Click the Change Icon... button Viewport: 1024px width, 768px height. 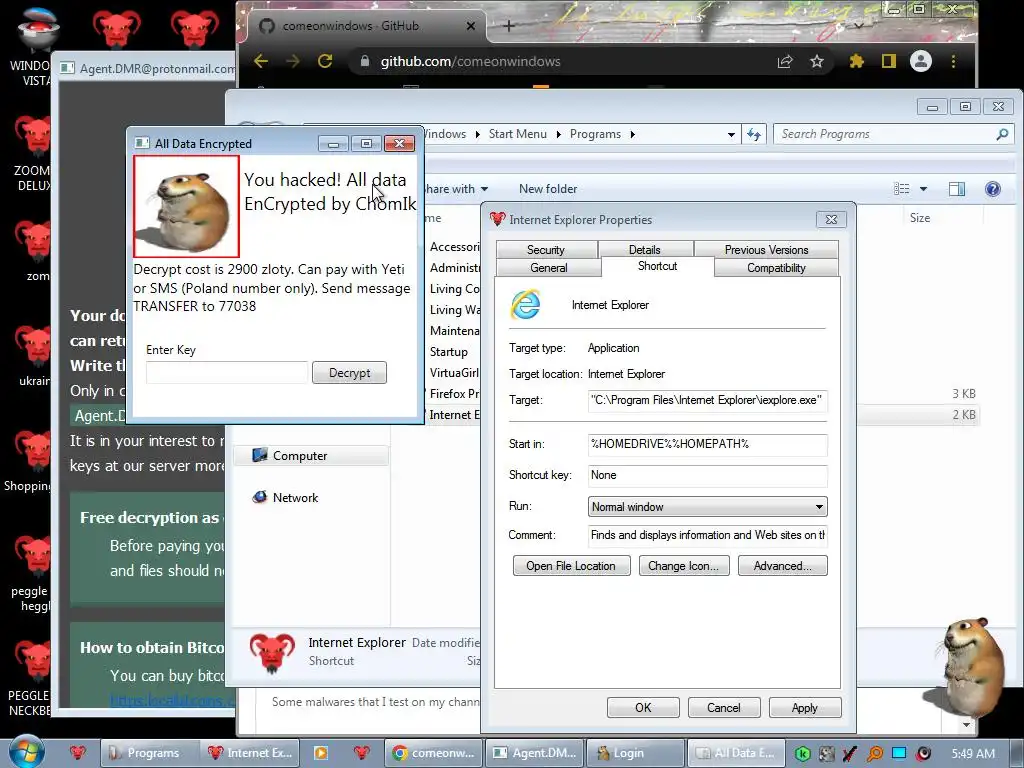[684, 566]
